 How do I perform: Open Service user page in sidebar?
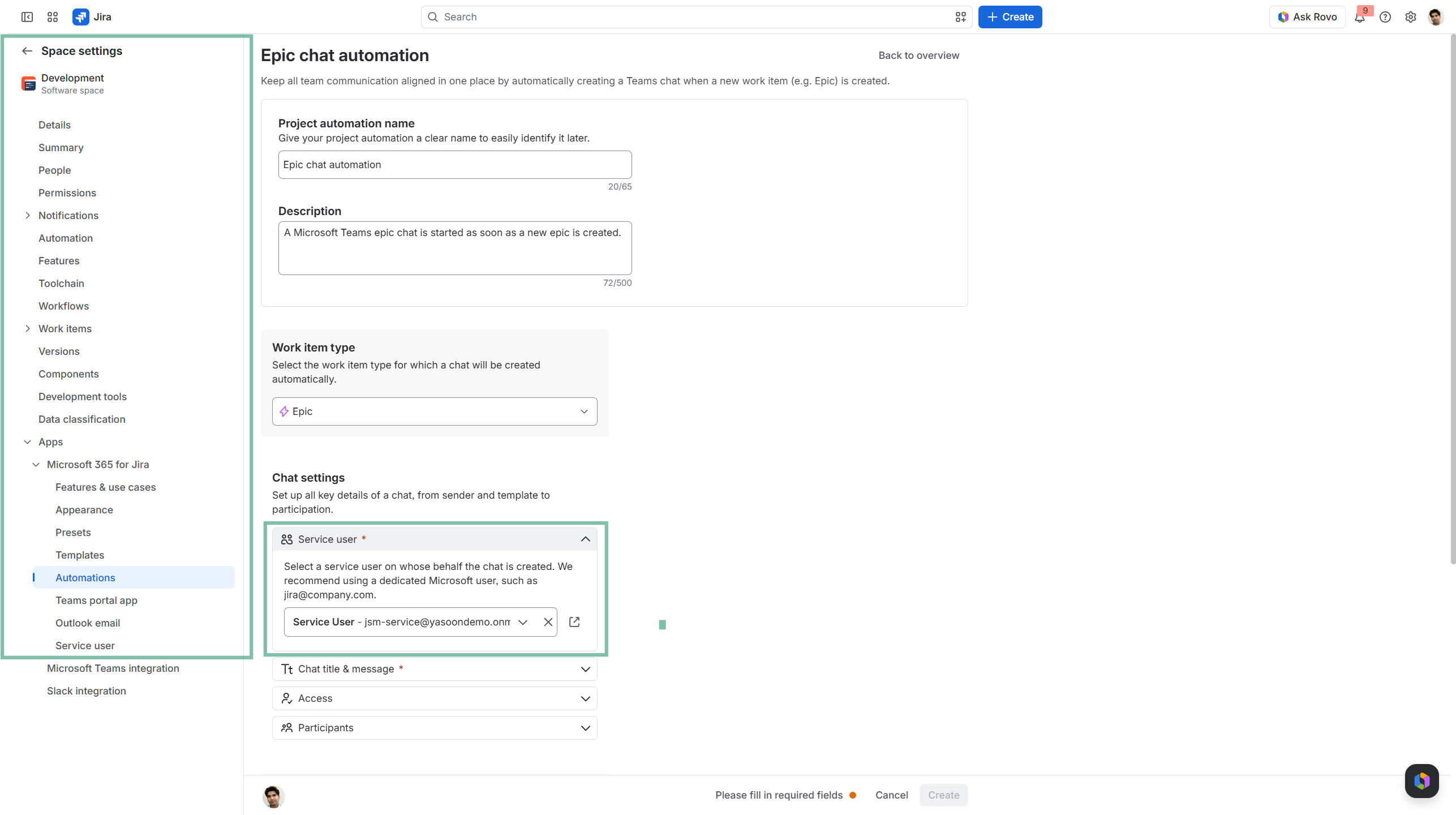(x=85, y=646)
